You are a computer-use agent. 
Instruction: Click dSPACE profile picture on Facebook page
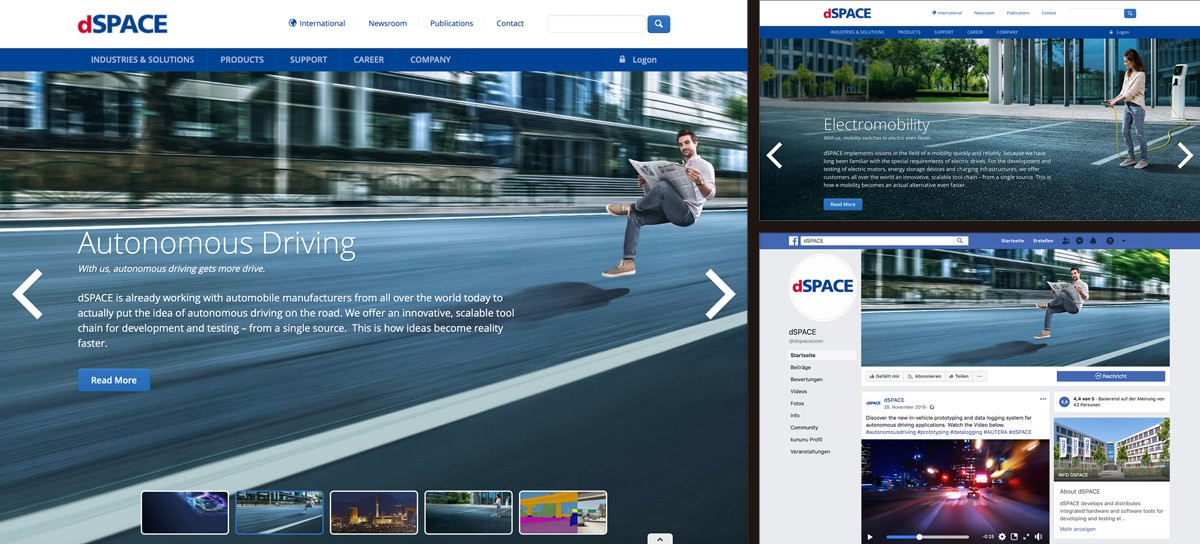tap(822, 286)
